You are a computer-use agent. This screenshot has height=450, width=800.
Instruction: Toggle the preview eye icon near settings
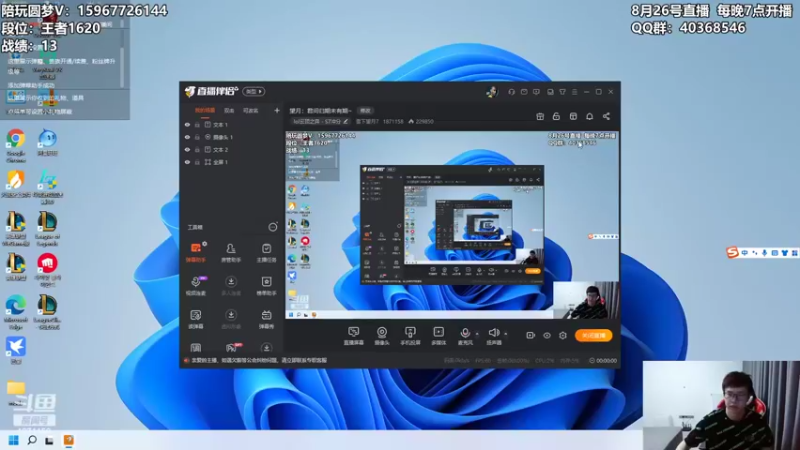547,335
